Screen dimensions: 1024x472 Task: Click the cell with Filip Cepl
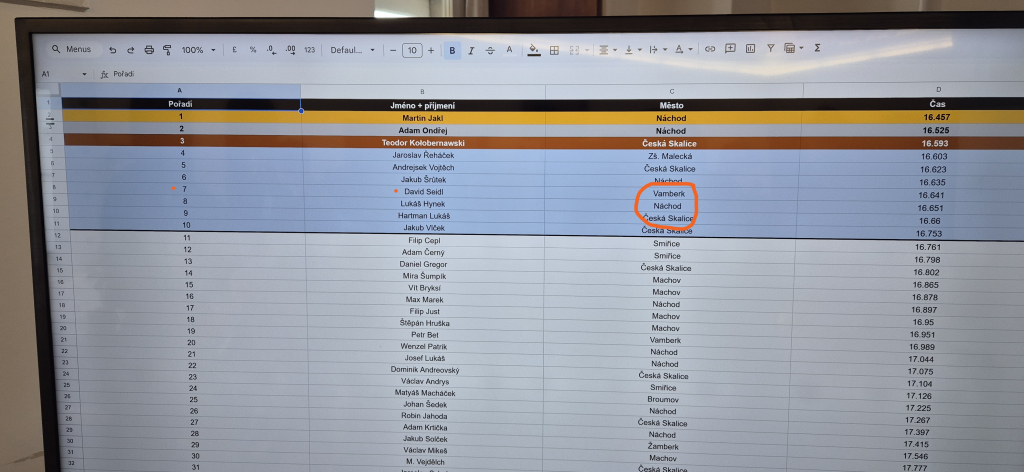pos(424,240)
